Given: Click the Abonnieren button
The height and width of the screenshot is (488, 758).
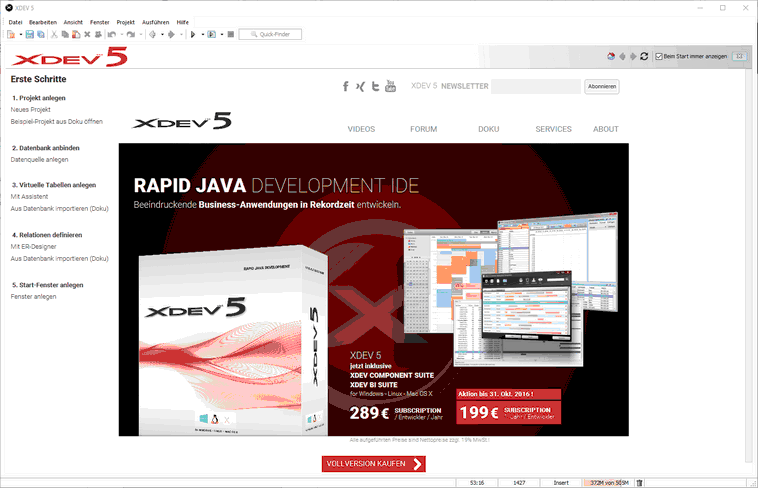Looking at the screenshot, I should pyautogui.click(x=602, y=87).
